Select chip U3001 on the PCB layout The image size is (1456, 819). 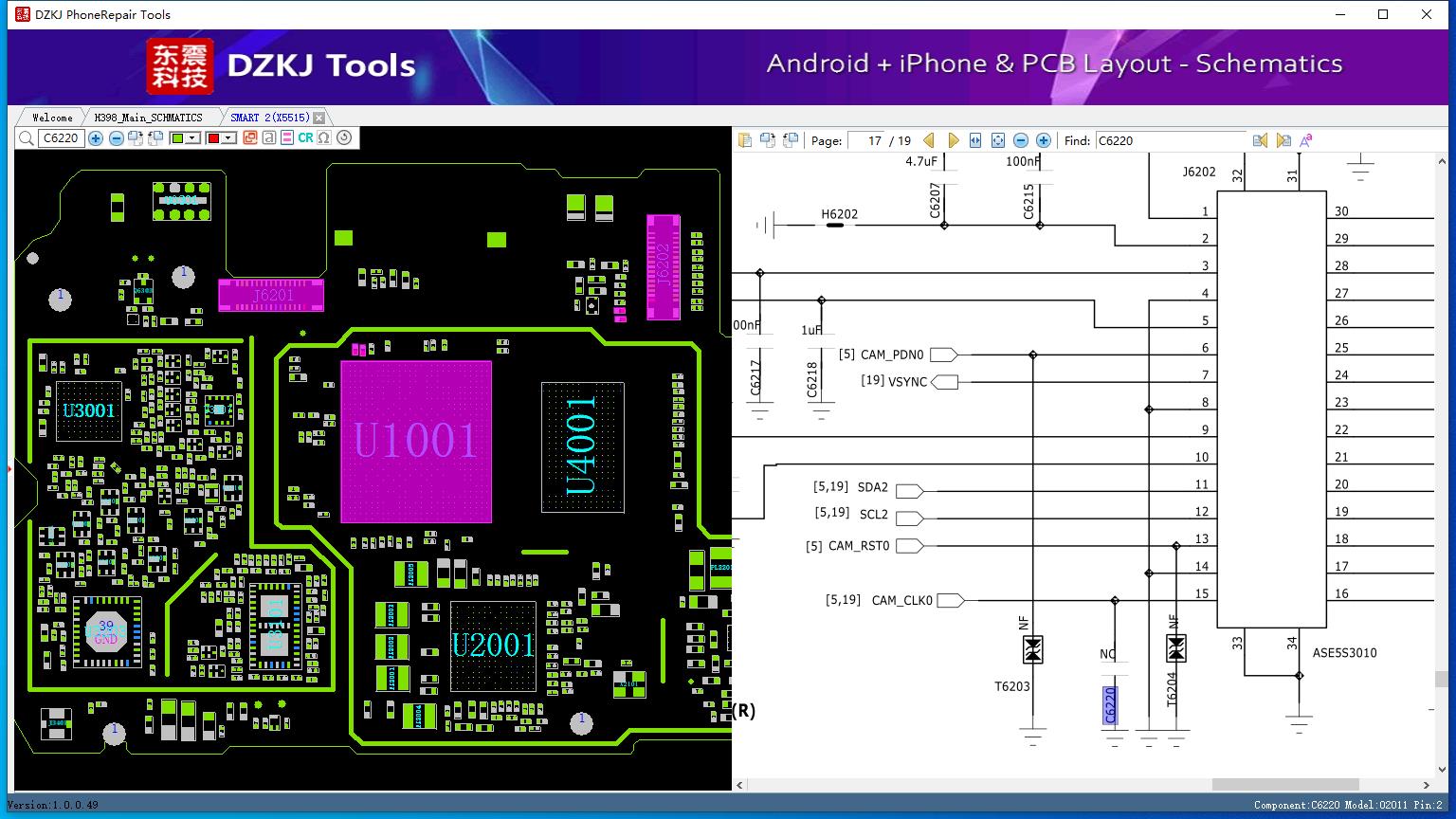89,410
